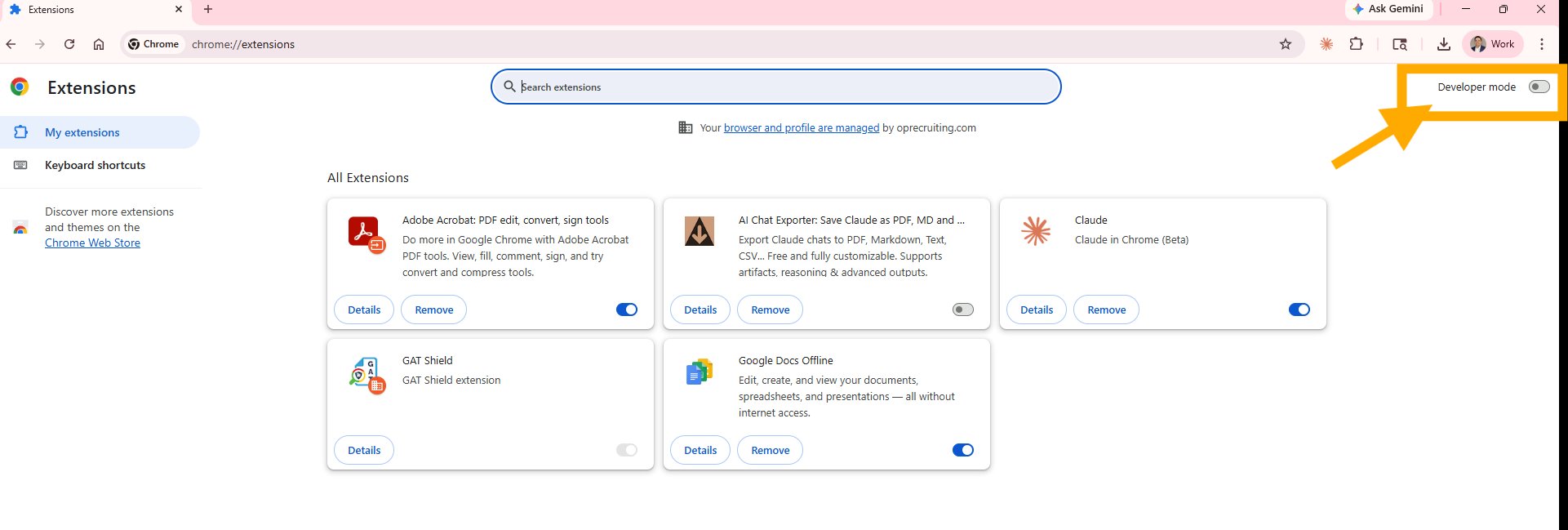Remove the Claude extension
The width and height of the screenshot is (1568, 530).
coord(1107,310)
